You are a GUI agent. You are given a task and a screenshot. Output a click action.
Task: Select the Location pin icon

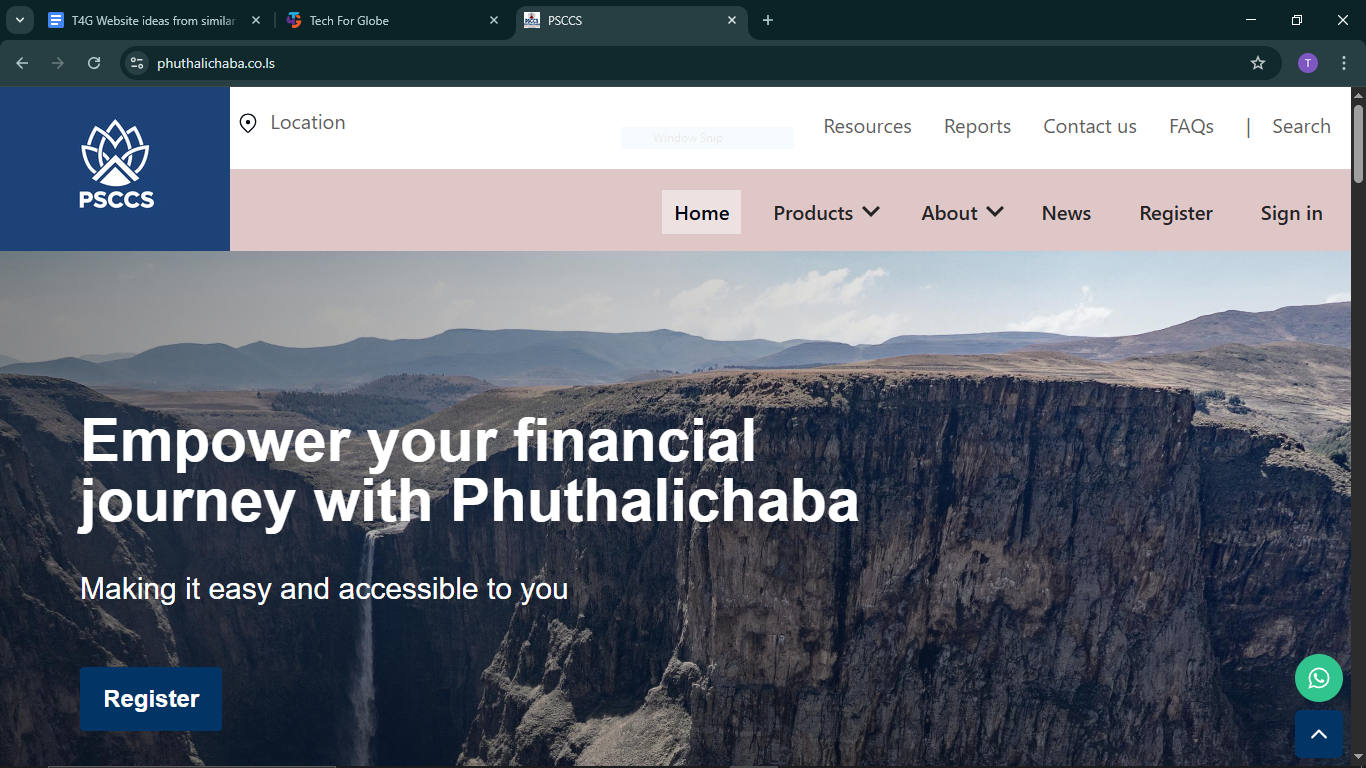click(x=248, y=123)
